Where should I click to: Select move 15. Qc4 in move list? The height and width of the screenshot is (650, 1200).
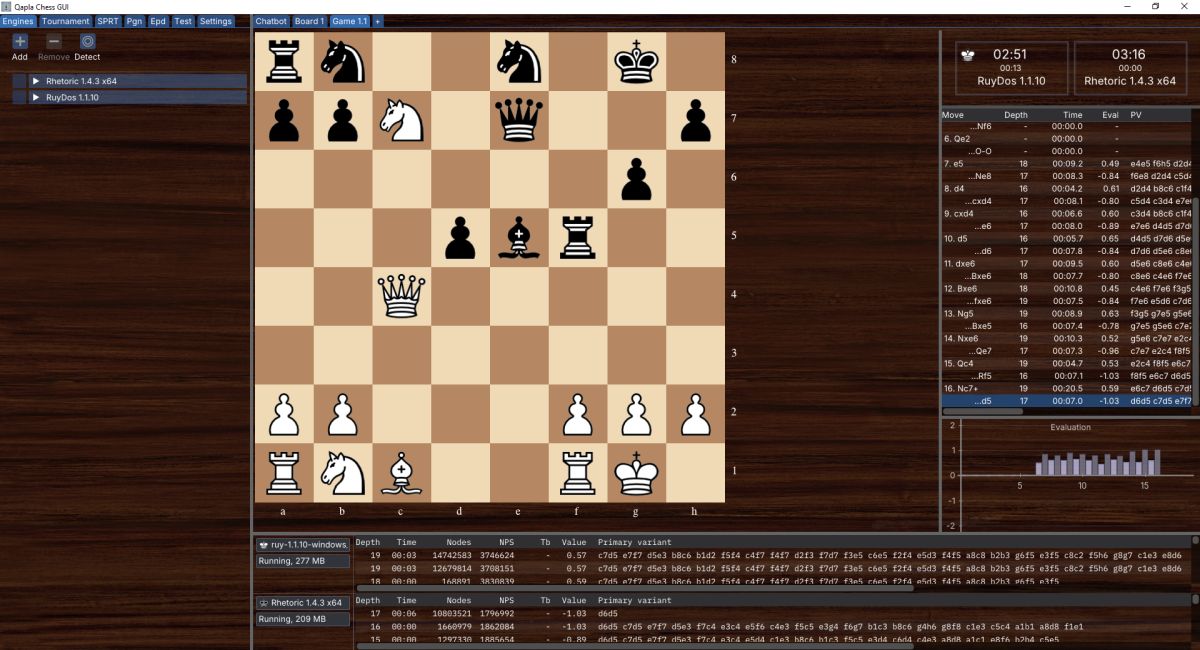(1066, 363)
